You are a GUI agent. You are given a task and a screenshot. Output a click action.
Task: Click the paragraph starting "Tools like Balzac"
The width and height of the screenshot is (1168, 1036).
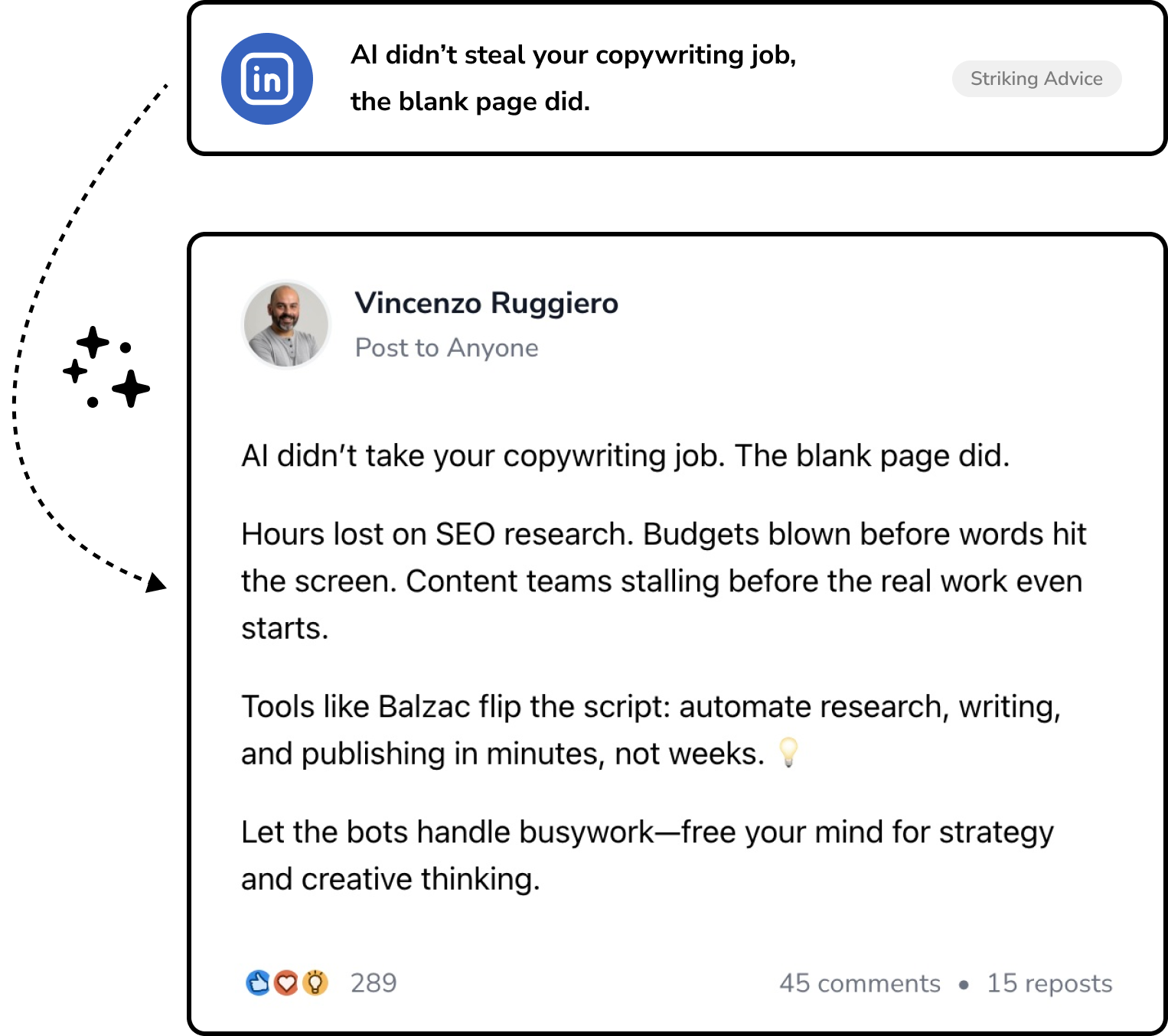click(x=651, y=730)
